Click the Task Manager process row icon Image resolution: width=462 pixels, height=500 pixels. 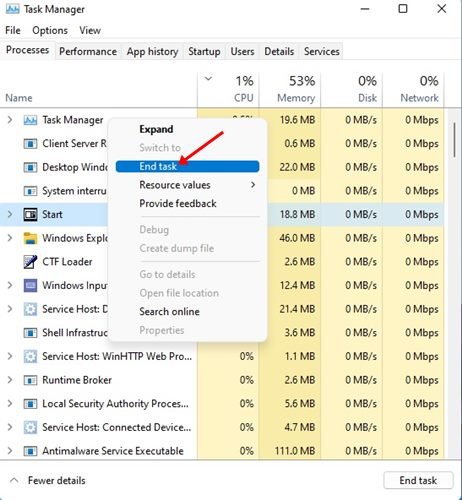point(30,120)
